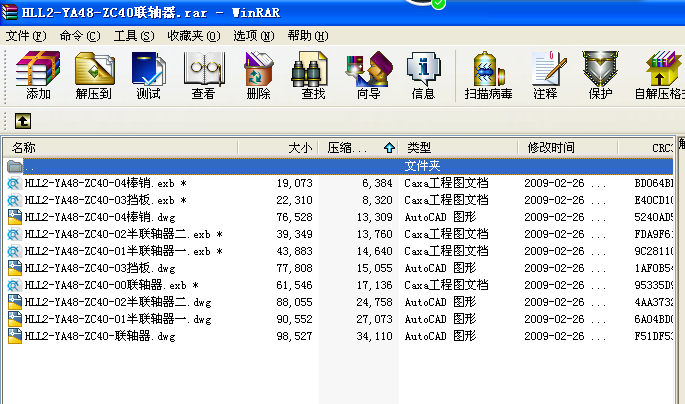
Task: Click the size value 76,528
Action: tap(294, 217)
